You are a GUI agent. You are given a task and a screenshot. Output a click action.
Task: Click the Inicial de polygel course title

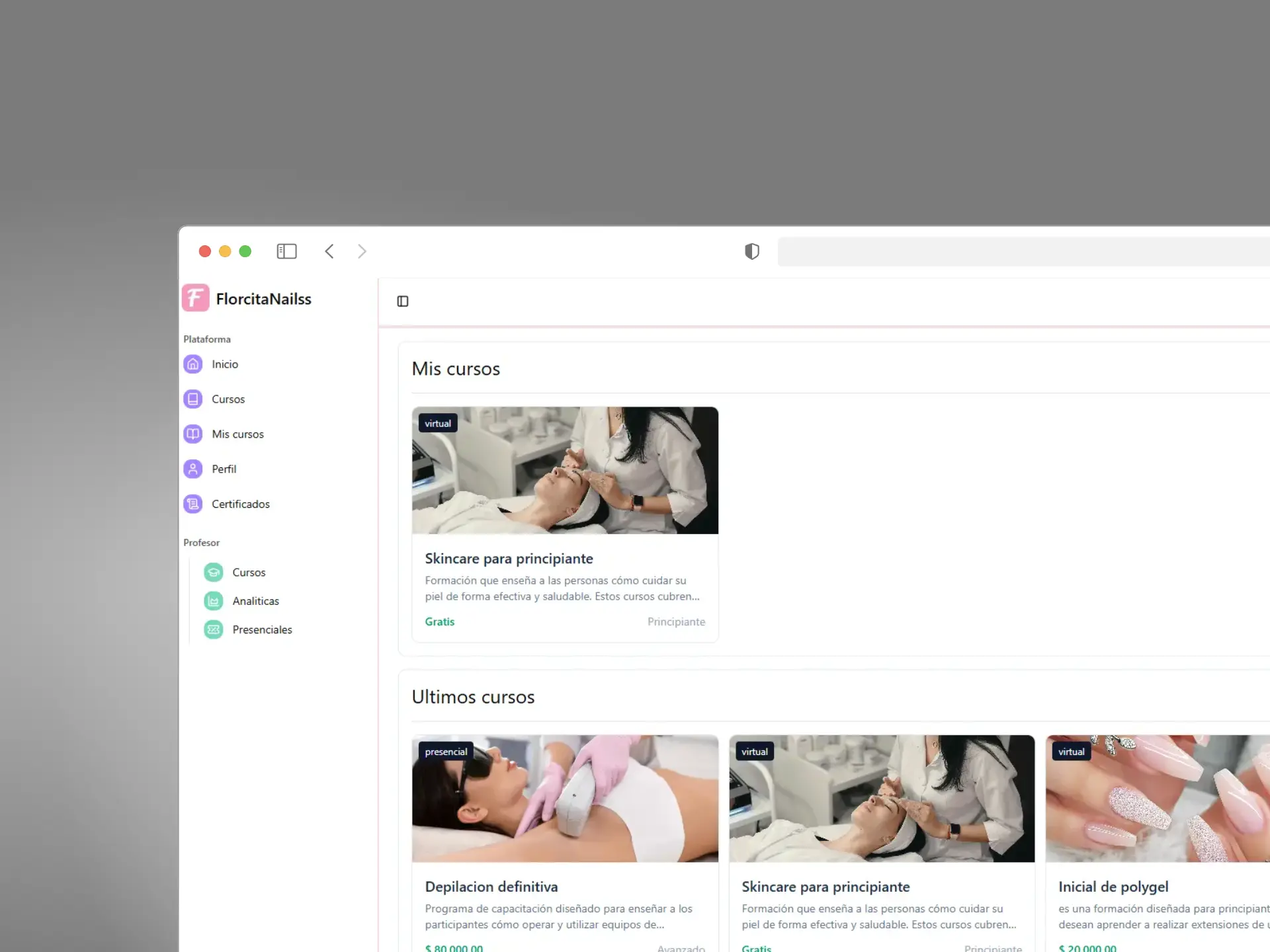tap(1113, 887)
